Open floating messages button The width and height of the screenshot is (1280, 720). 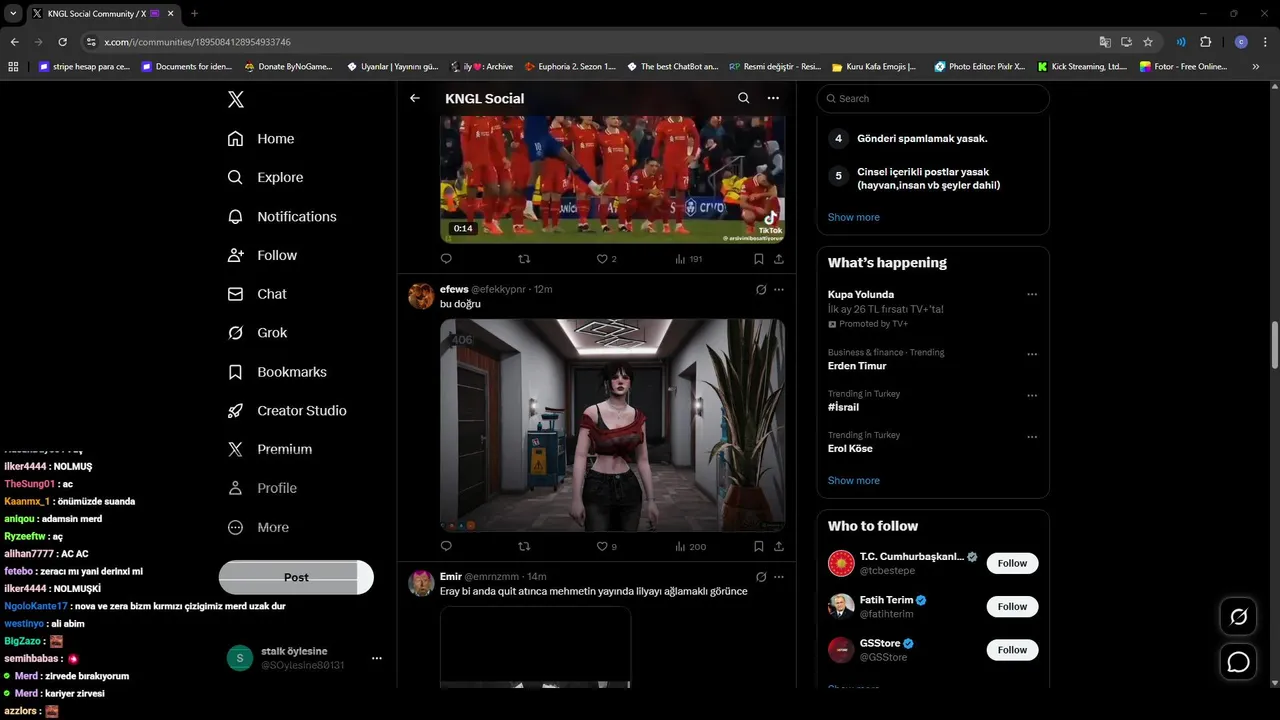(x=1238, y=662)
